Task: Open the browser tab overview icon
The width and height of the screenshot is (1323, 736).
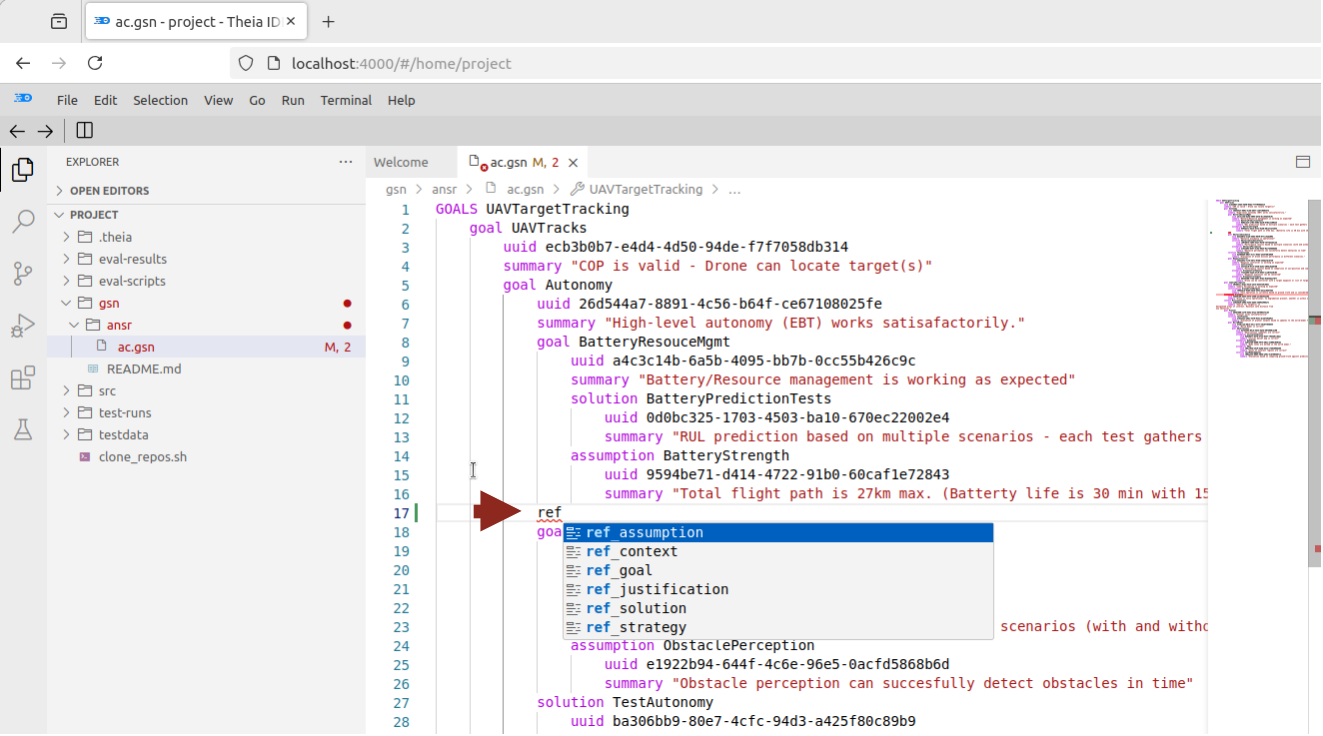Action: (x=59, y=21)
